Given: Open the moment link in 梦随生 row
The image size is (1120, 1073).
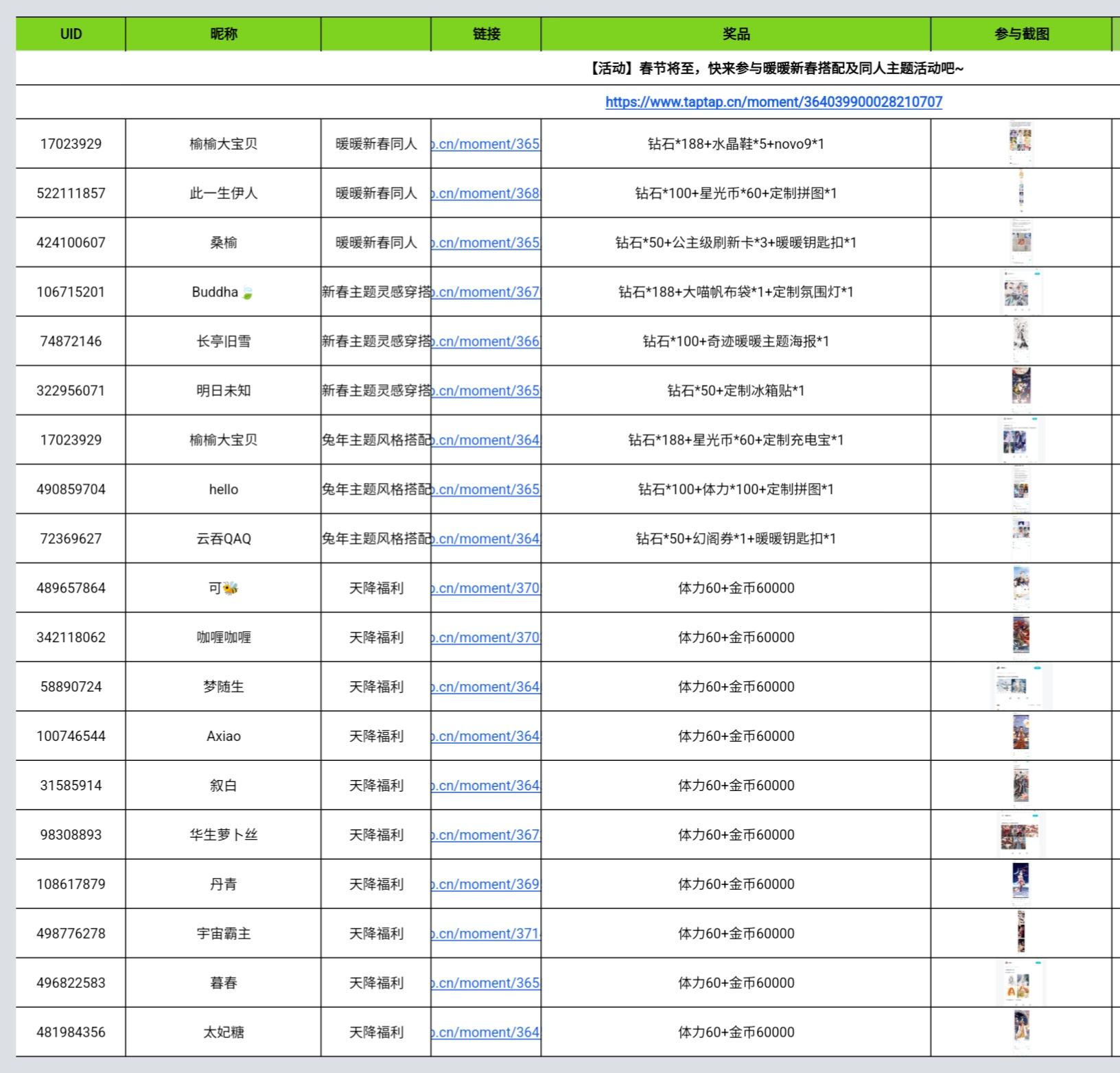Looking at the screenshot, I should (x=486, y=687).
